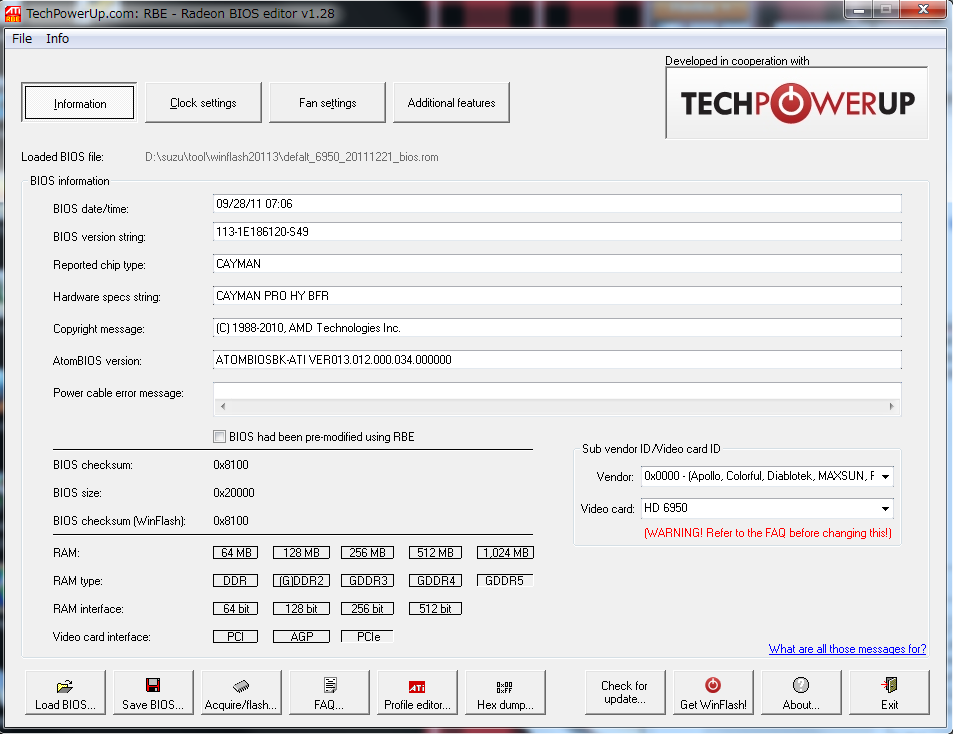The image size is (953, 734).
Task: Select the 512 MB RAM indicator
Action: click(435, 552)
